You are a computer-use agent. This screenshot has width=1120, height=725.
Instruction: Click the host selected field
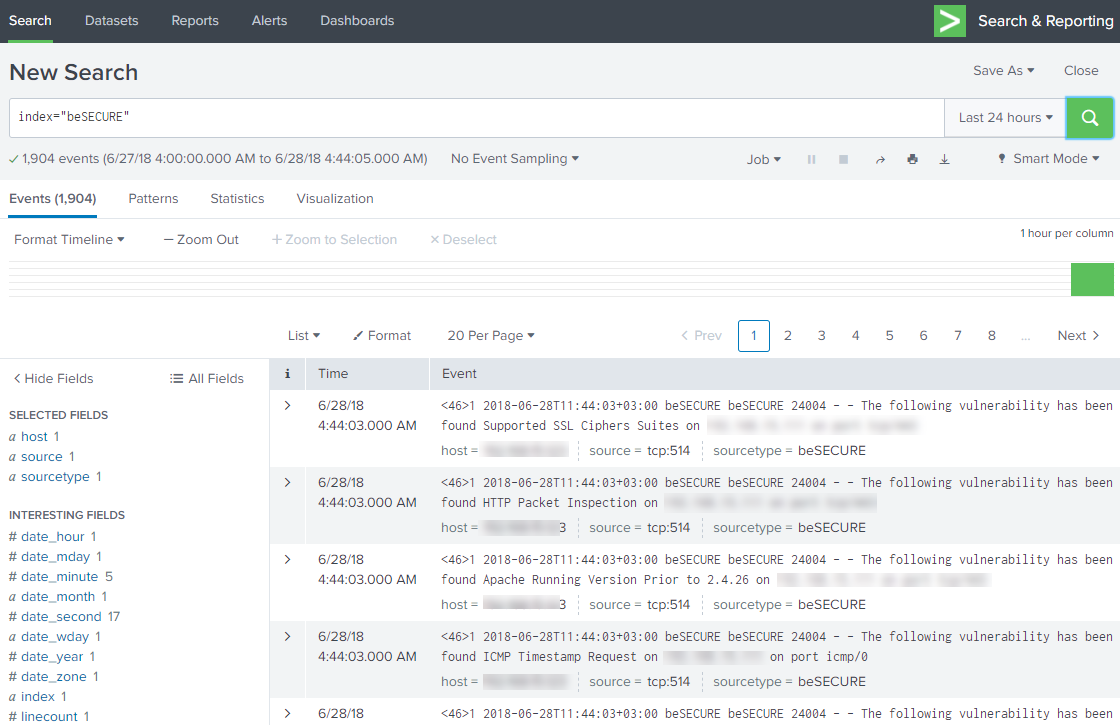pos(34,436)
